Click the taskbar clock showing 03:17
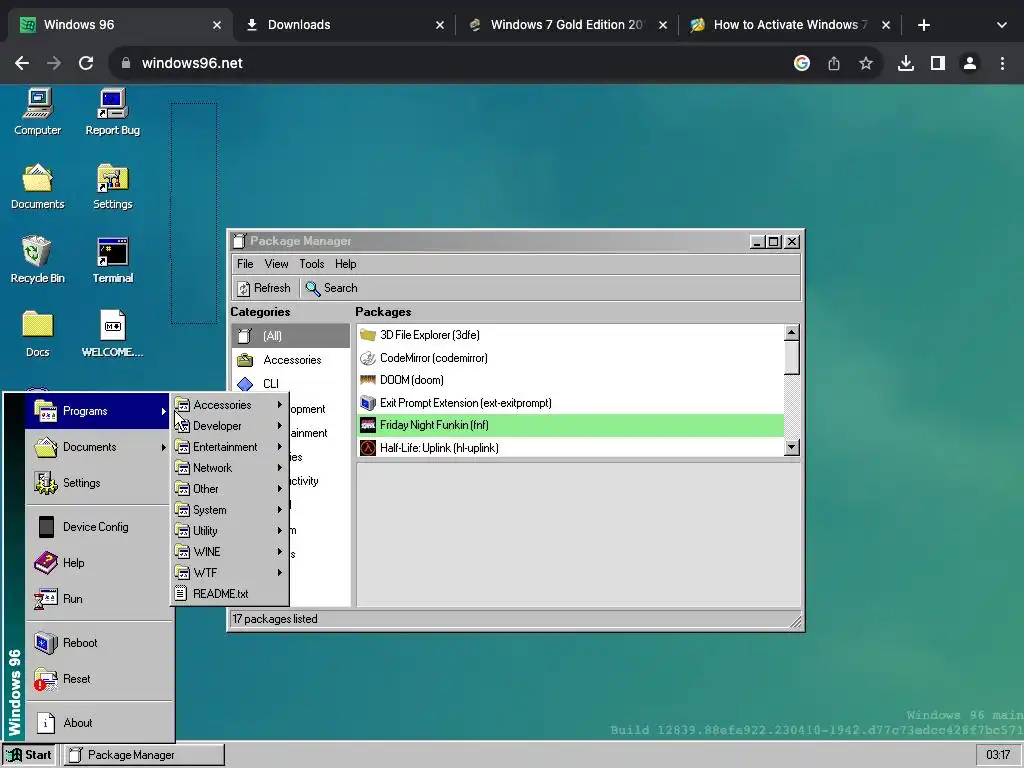This screenshot has width=1024, height=768. [998, 755]
